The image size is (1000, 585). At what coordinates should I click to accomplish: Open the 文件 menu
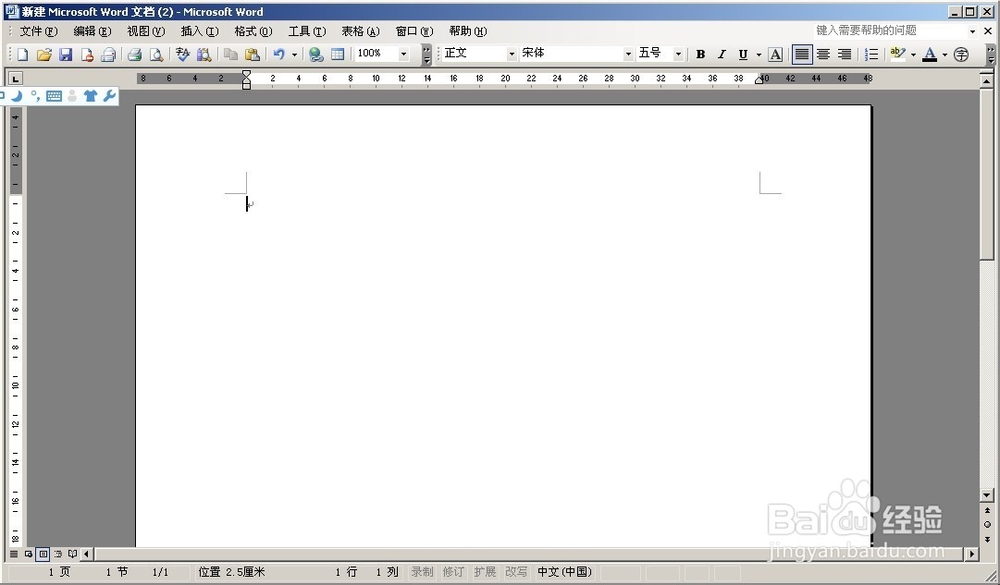[x=38, y=31]
